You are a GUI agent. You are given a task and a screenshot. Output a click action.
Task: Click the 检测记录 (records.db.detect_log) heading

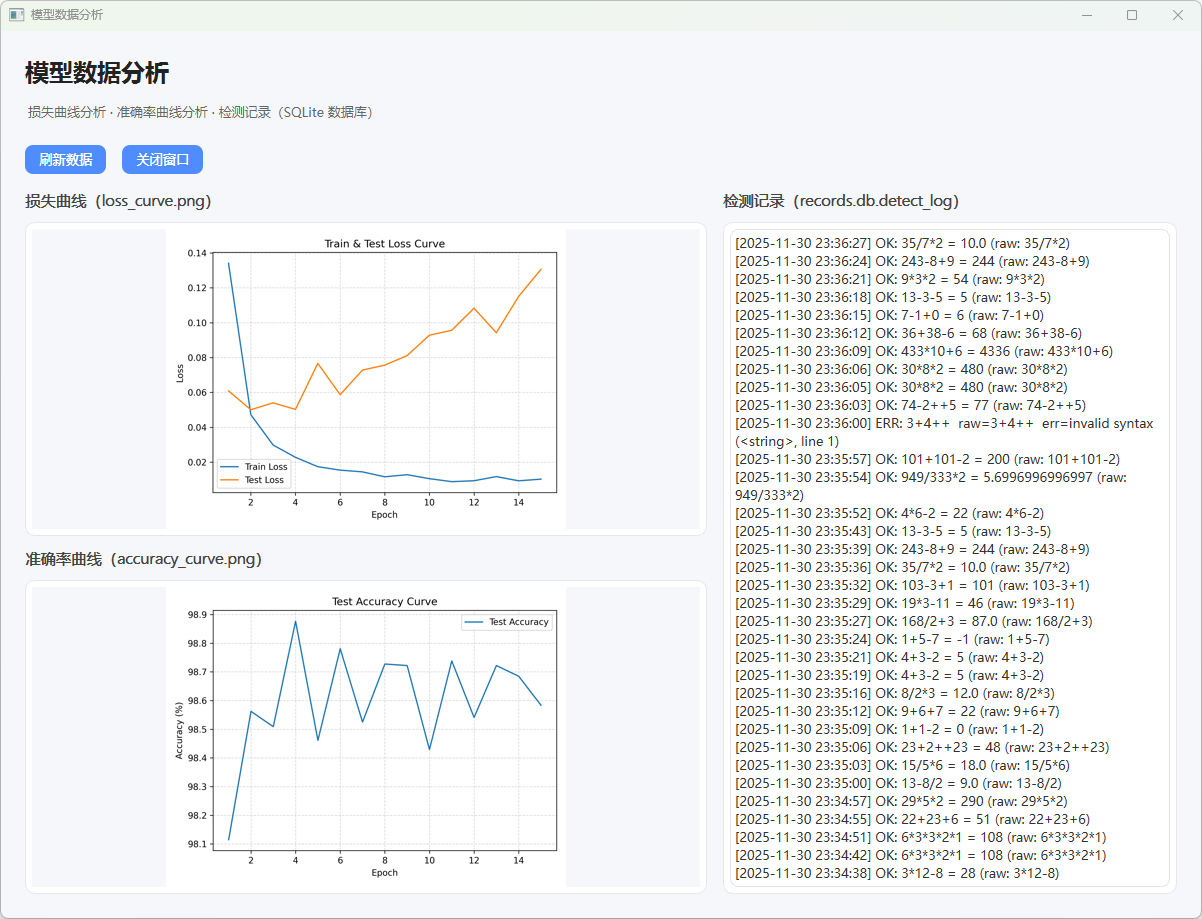tap(841, 201)
